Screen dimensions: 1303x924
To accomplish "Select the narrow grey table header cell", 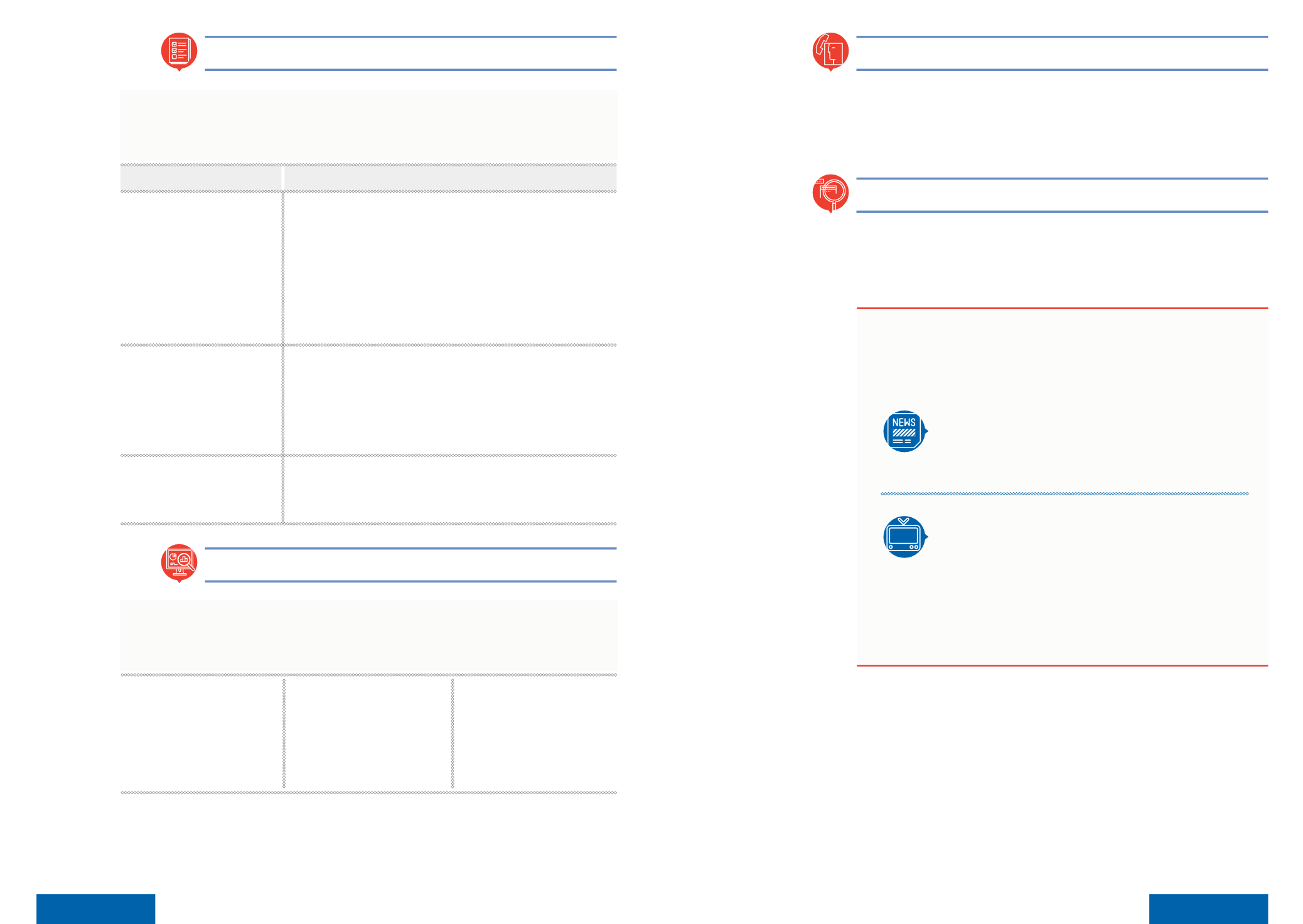I will [x=201, y=178].
